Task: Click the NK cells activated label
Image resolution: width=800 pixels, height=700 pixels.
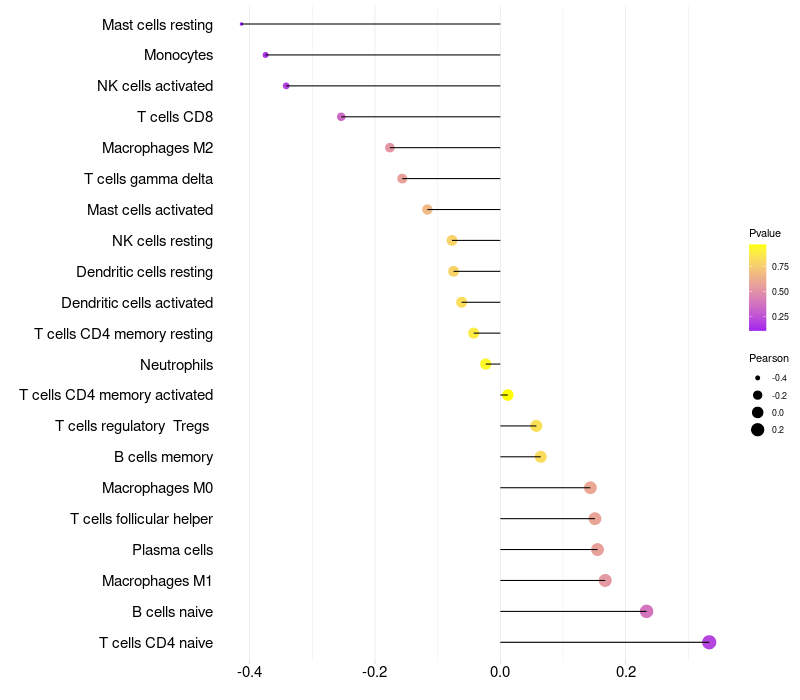Action: 155,86
